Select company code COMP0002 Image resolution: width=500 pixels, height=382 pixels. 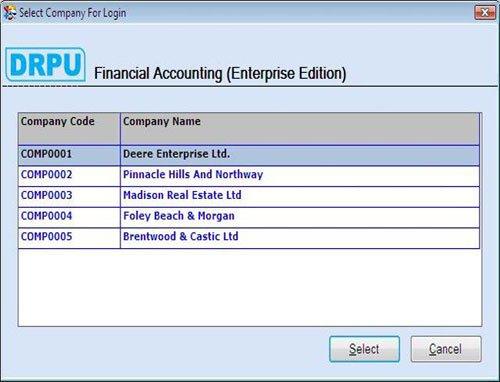(x=69, y=176)
